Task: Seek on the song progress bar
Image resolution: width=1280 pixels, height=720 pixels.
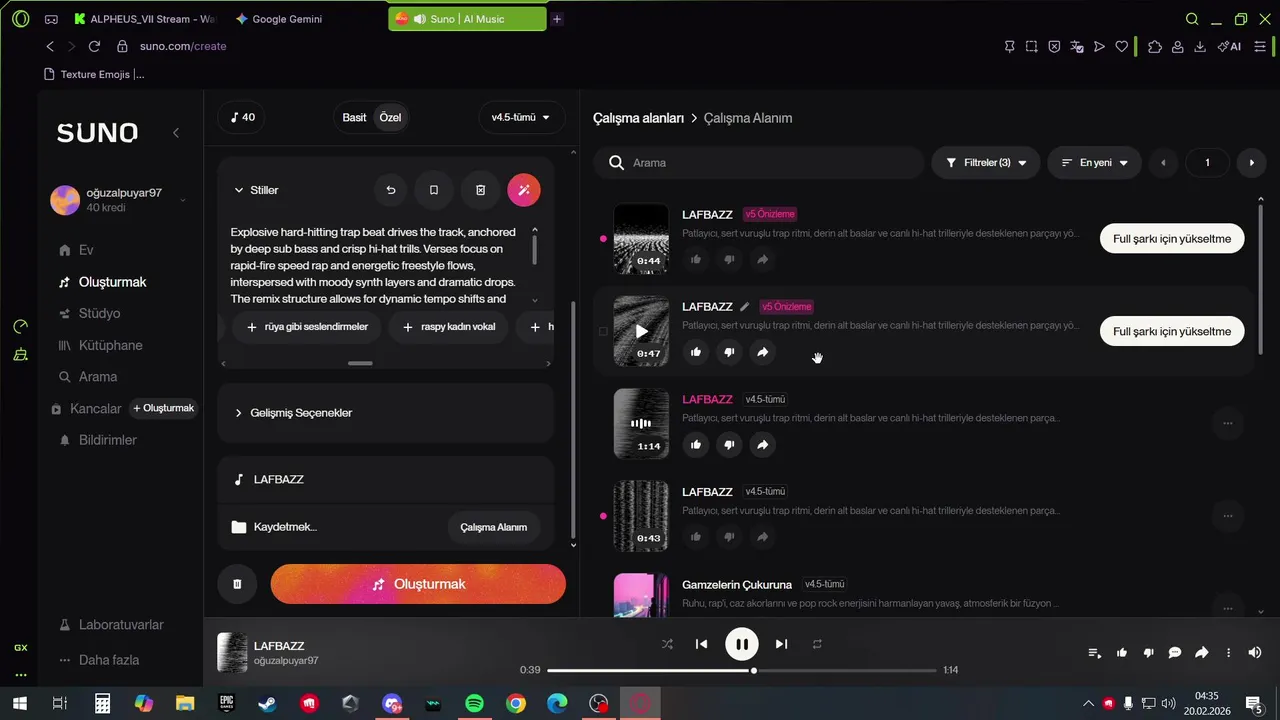Action: tap(742, 670)
